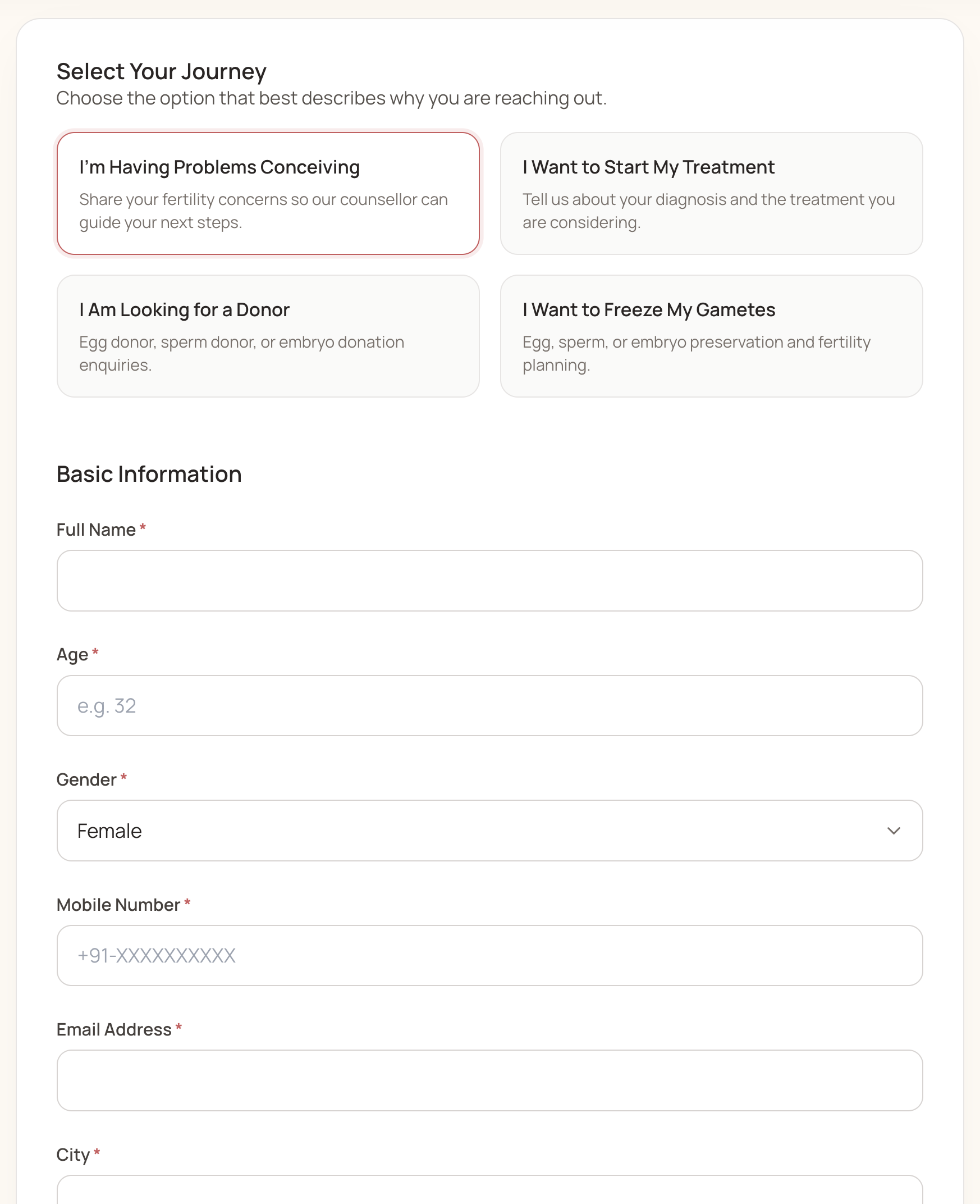
Task: Click the Mobile Number label
Action: [118, 905]
